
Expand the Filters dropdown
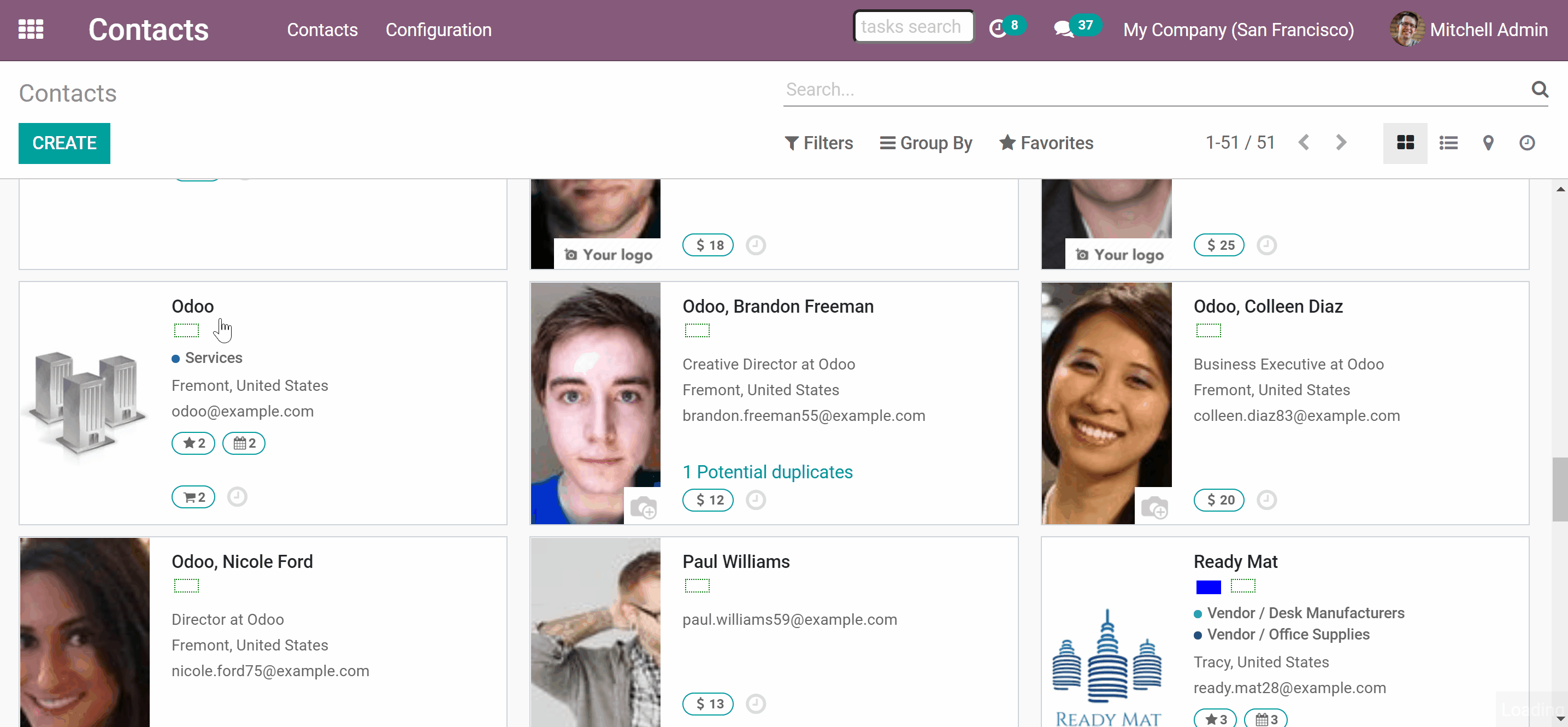click(x=819, y=143)
